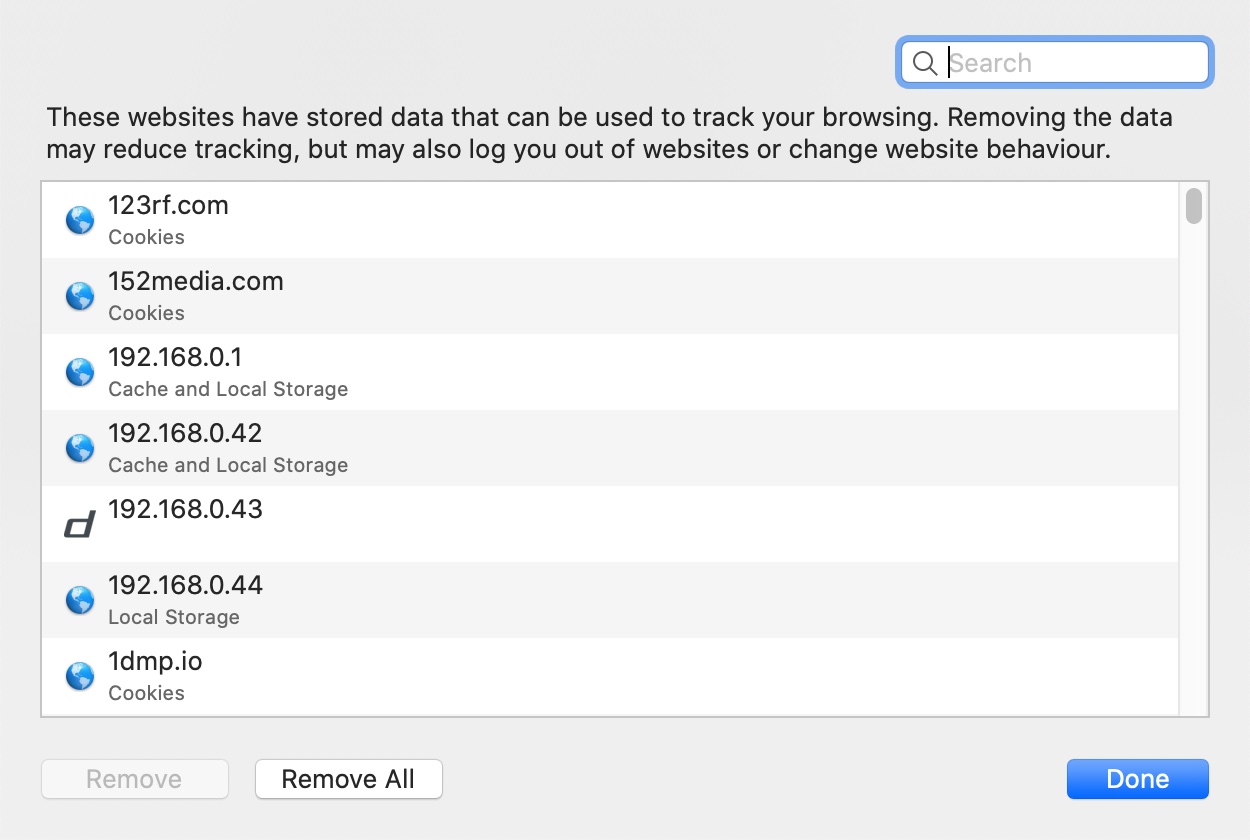Image resolution: width=1250 pixels, height=840 pixels.
Task: Click the d-shaped favicon for 192.168.0.43
Action: pos(80,524)
